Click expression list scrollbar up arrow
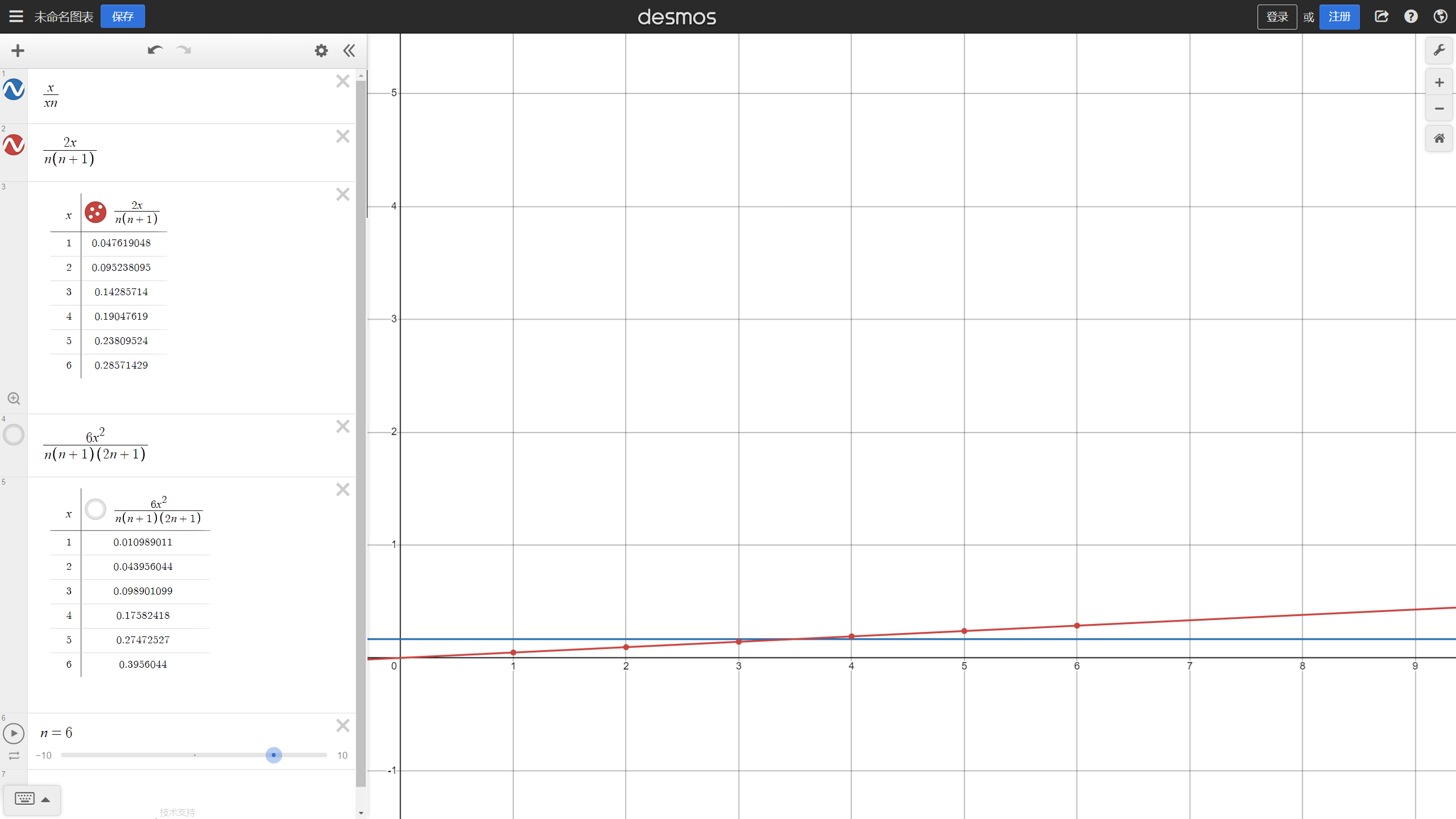 click(x=361, y=75)
